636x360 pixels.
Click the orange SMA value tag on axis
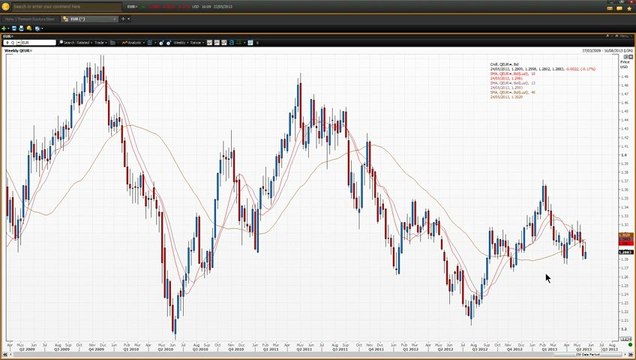point(626,235)
